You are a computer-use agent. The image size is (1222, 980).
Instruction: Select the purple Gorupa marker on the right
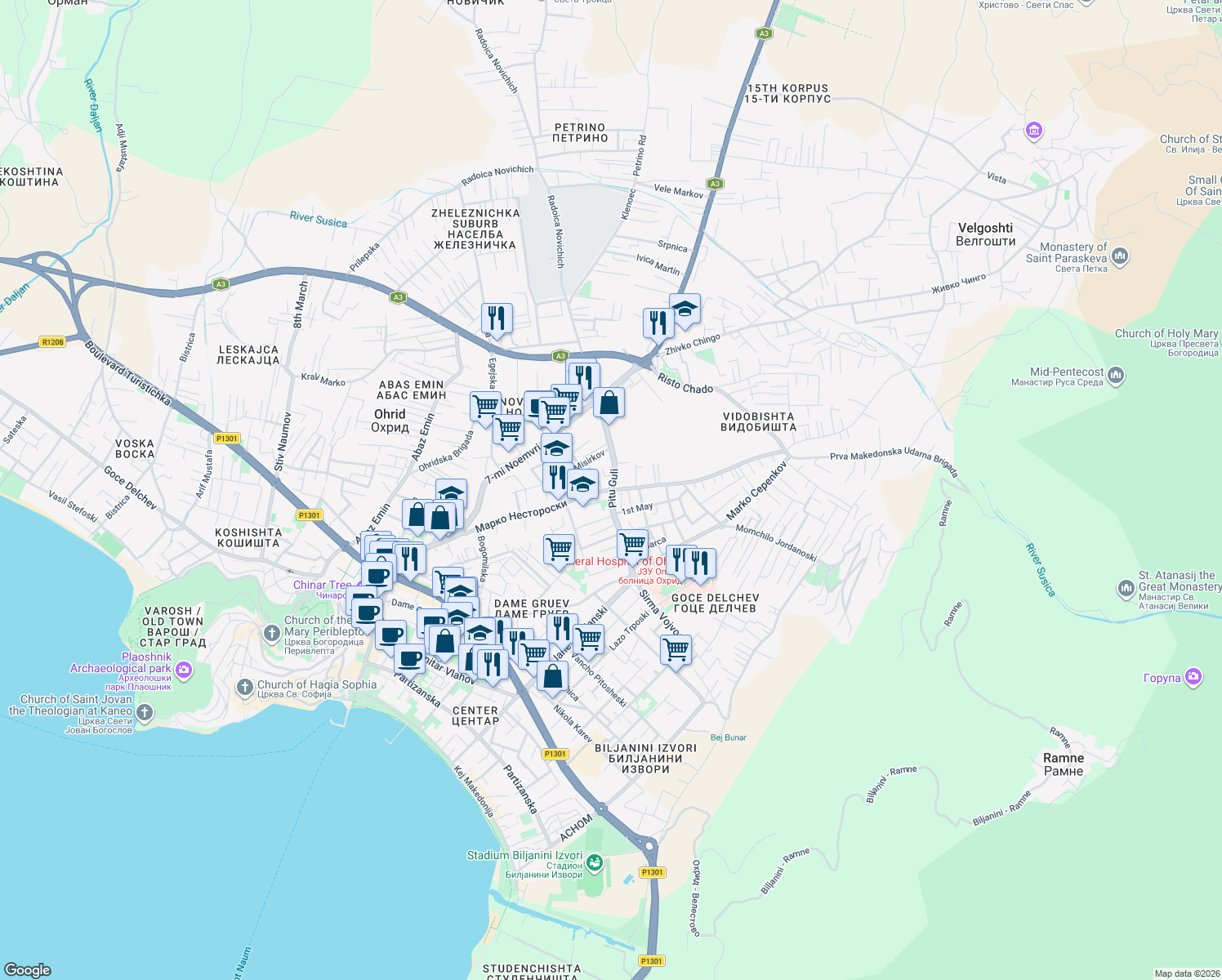tap(1193, 676)
